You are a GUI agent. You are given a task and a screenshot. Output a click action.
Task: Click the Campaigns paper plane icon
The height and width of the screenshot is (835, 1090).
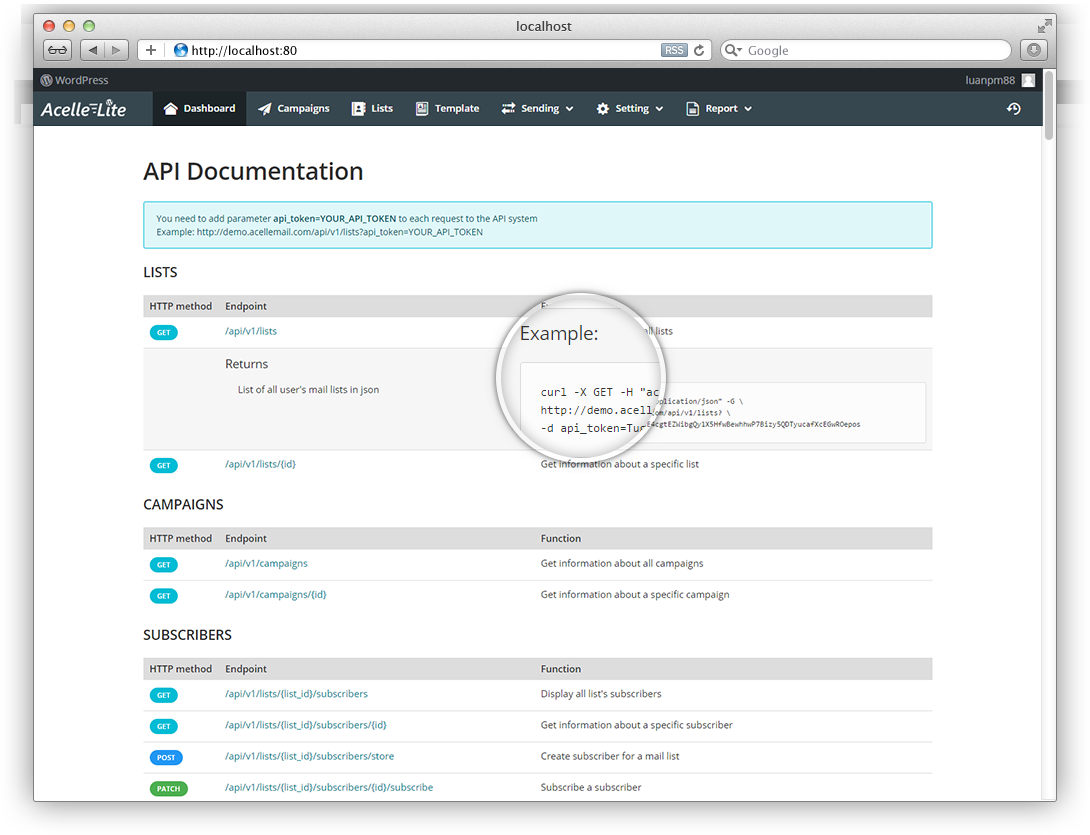(x=264, y=108)
